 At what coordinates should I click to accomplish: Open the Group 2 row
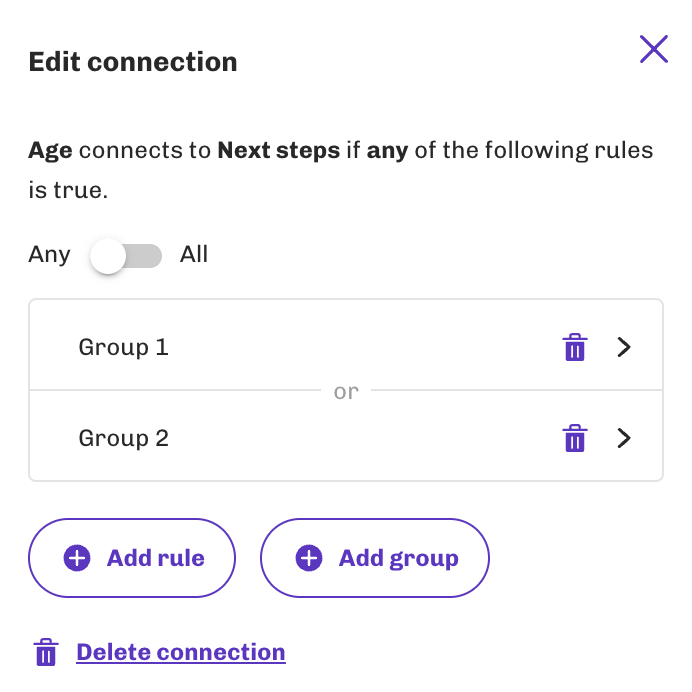tap(346, 436)
